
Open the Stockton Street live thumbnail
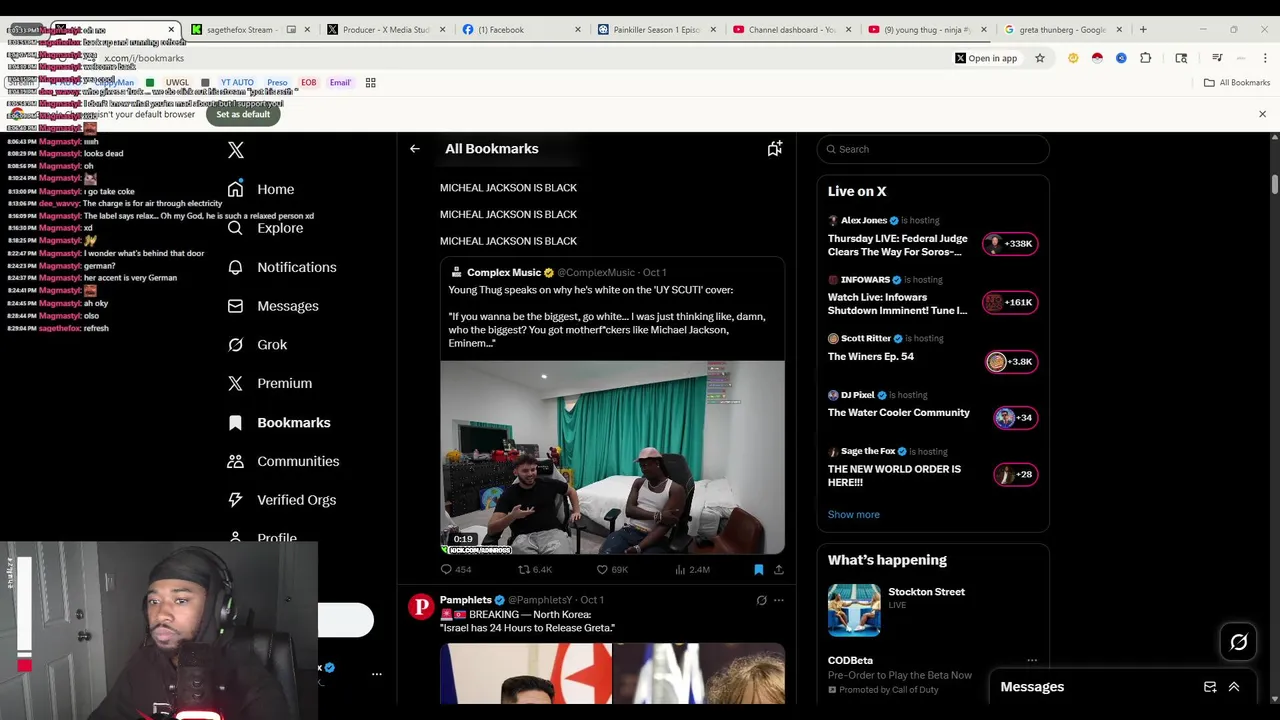pos(854,610)
